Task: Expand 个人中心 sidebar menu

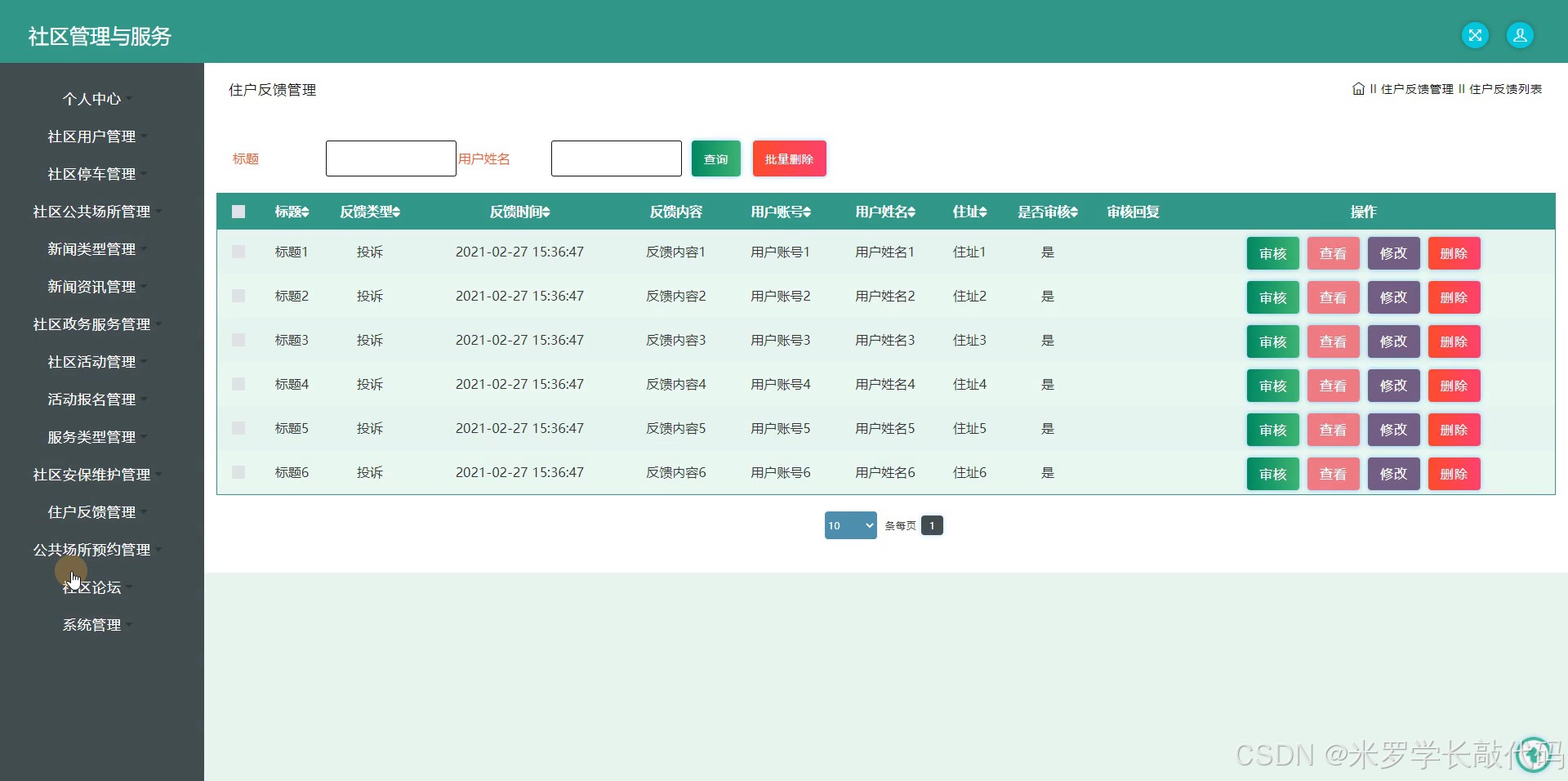Action: [x=97, y=99]
